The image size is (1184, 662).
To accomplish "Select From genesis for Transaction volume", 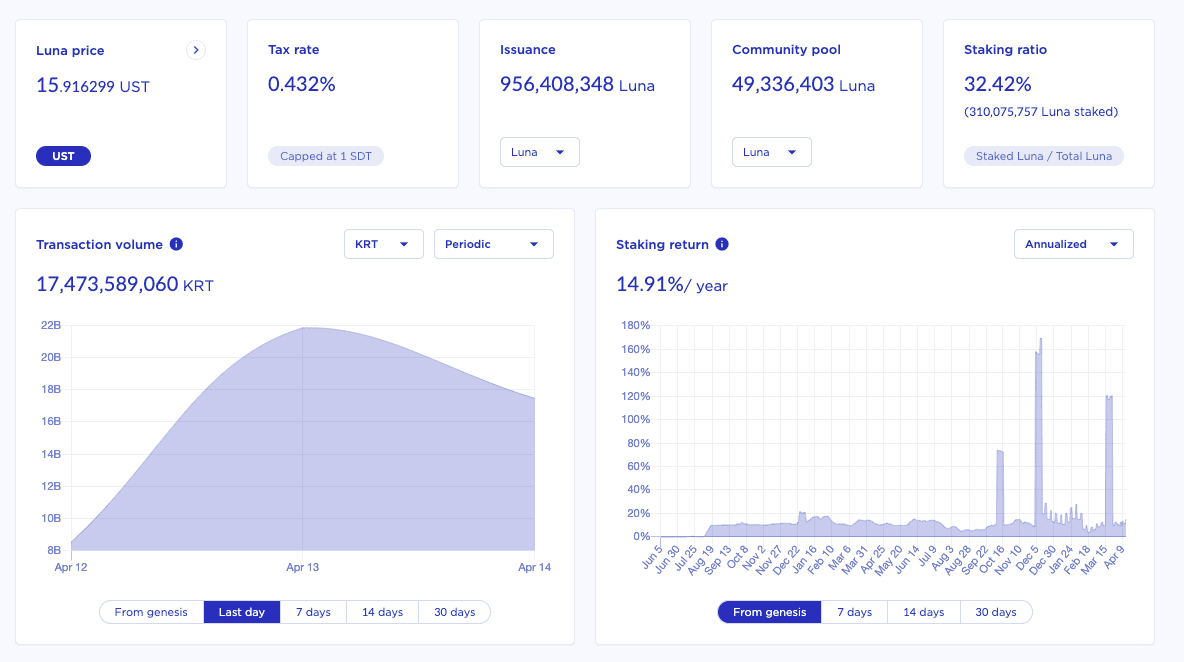I will [151, 612].
